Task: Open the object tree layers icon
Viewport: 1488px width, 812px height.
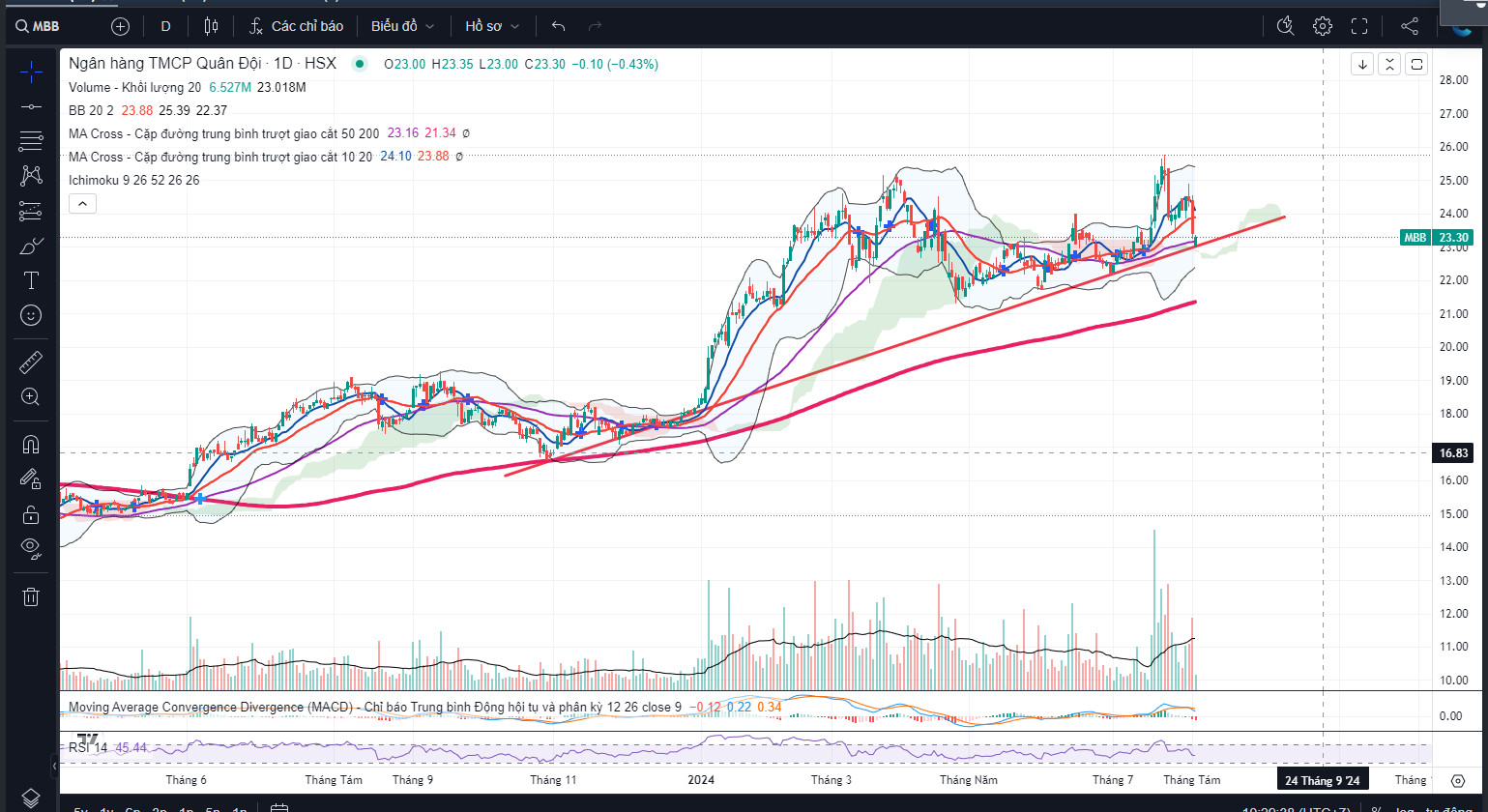Action: click(x=31, y=797)
